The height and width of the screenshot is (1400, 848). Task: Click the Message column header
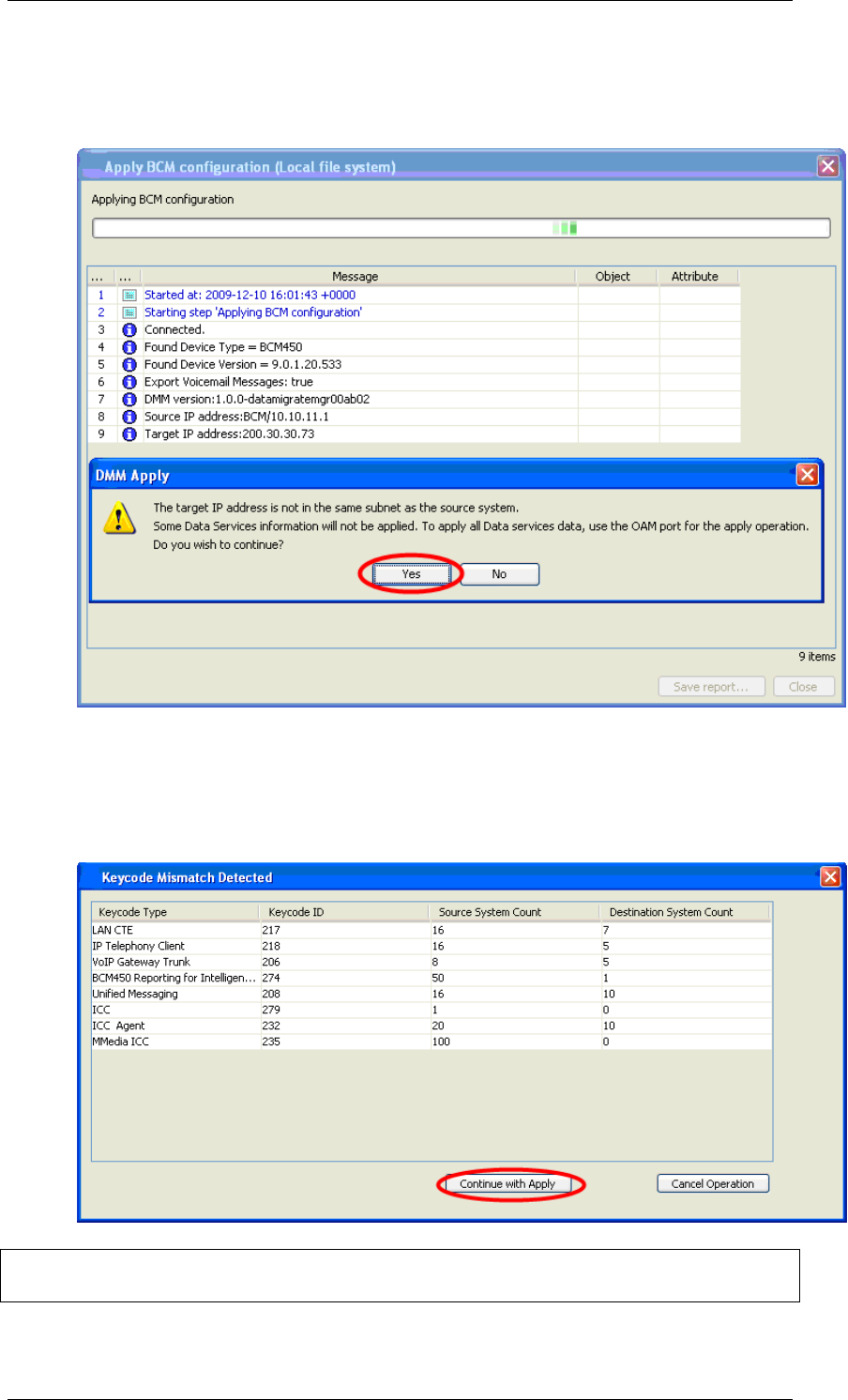(x=356, y=277)
